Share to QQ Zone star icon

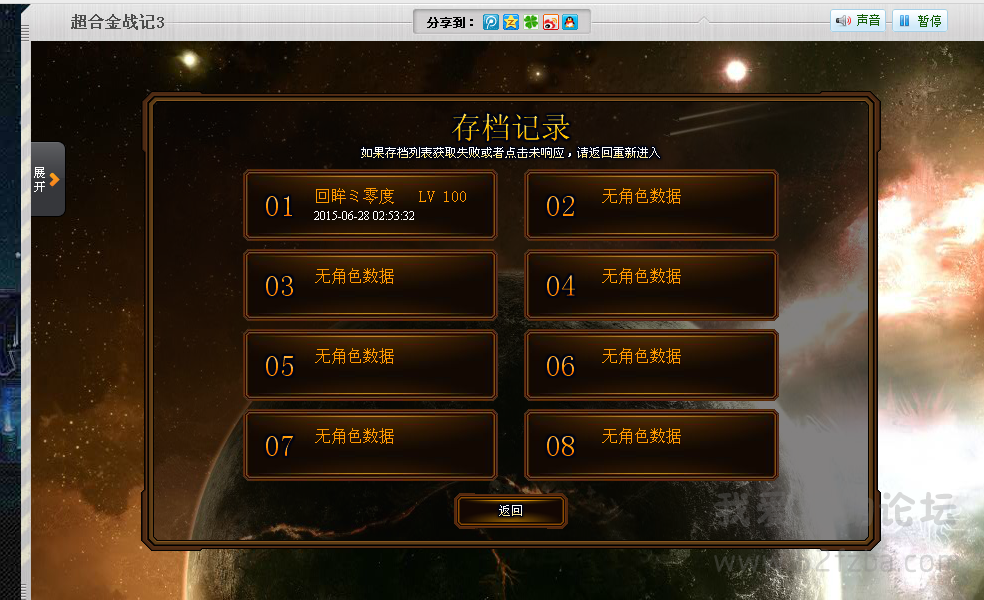(x=511, y=22)
